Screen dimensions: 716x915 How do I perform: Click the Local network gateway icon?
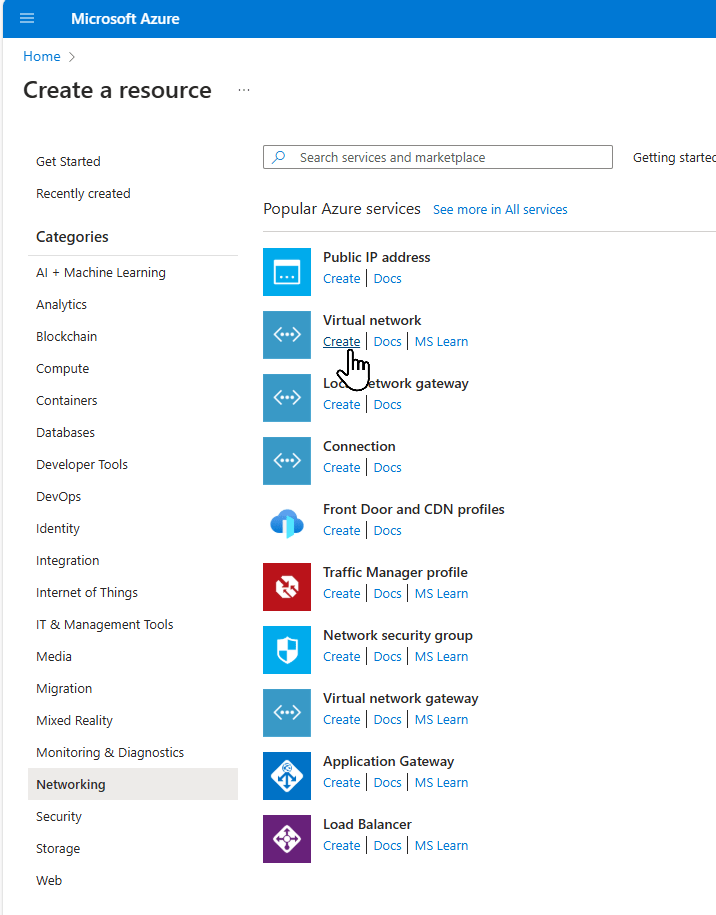point(287,398)
